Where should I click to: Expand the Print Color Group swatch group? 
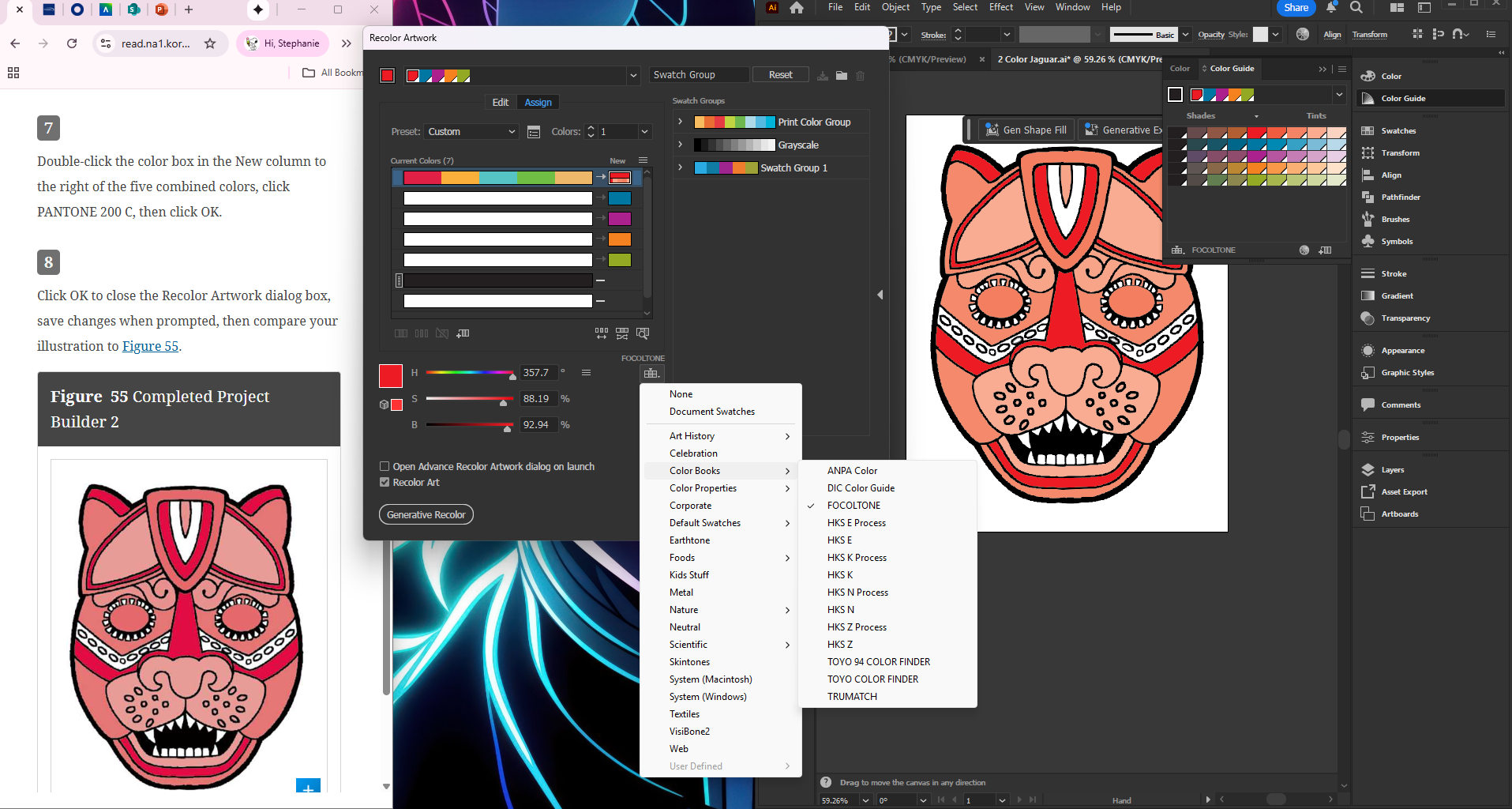681,122
